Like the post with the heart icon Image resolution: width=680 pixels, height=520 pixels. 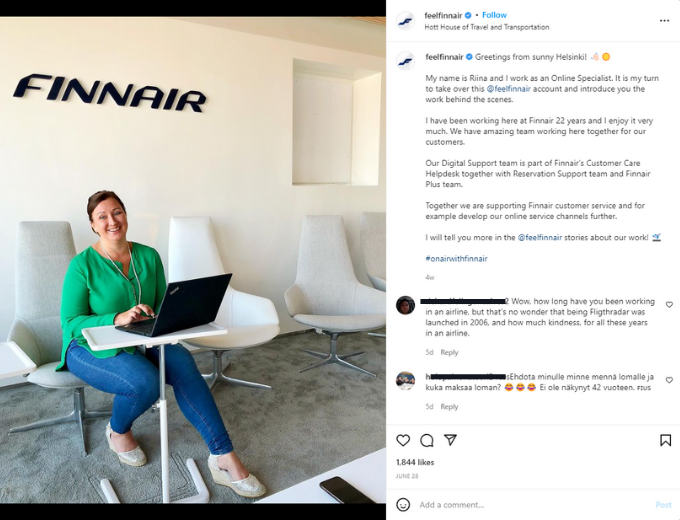pyautogui.click(x=403, y=440)
